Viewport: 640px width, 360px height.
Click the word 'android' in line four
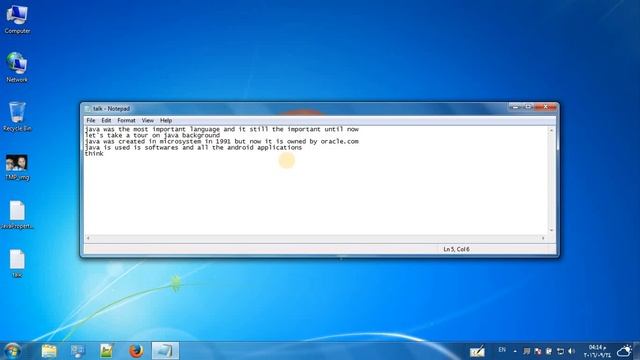click(240, 147)
